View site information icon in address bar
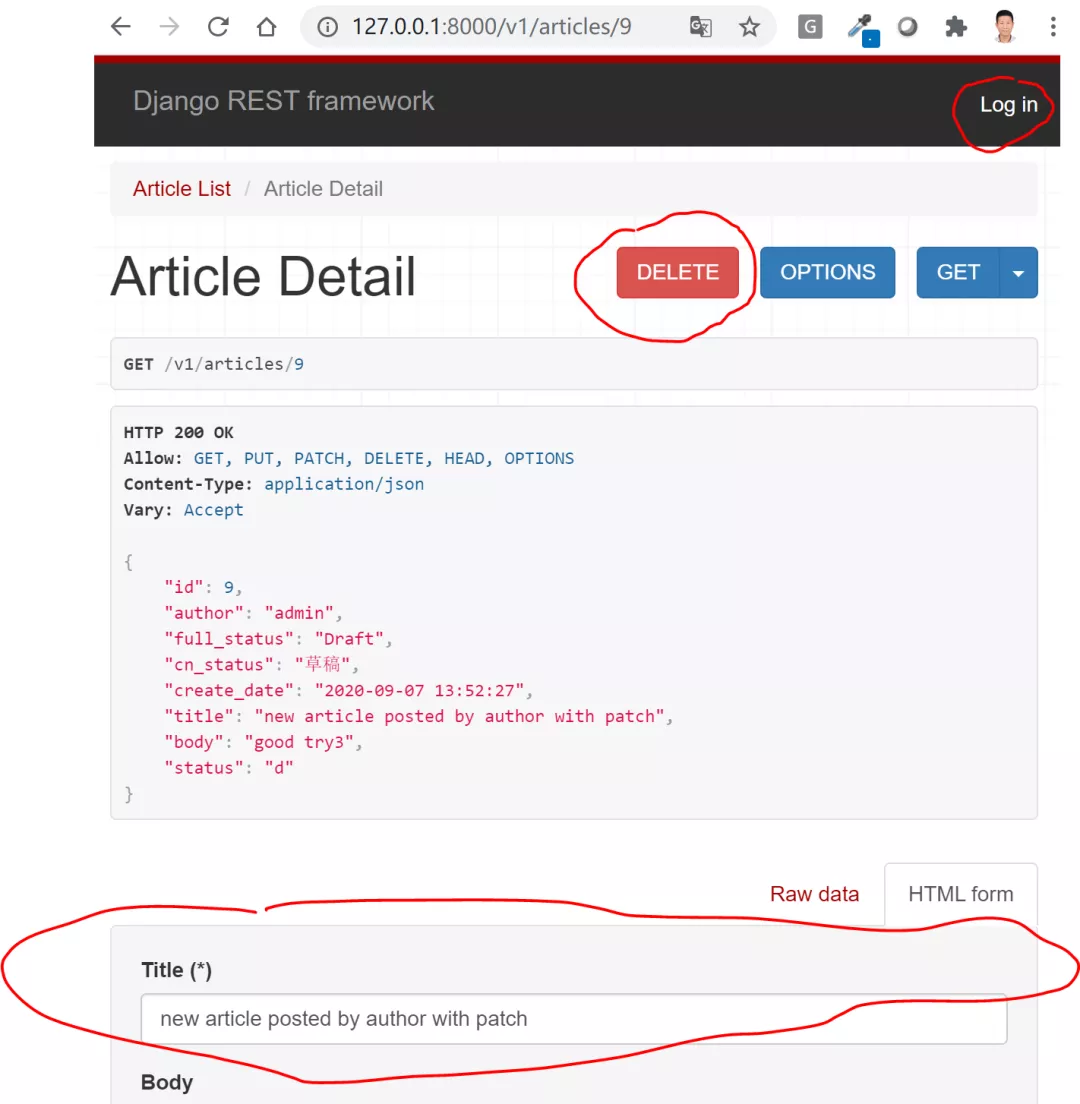This screenshot has height=1104, width=1080. 327,27
